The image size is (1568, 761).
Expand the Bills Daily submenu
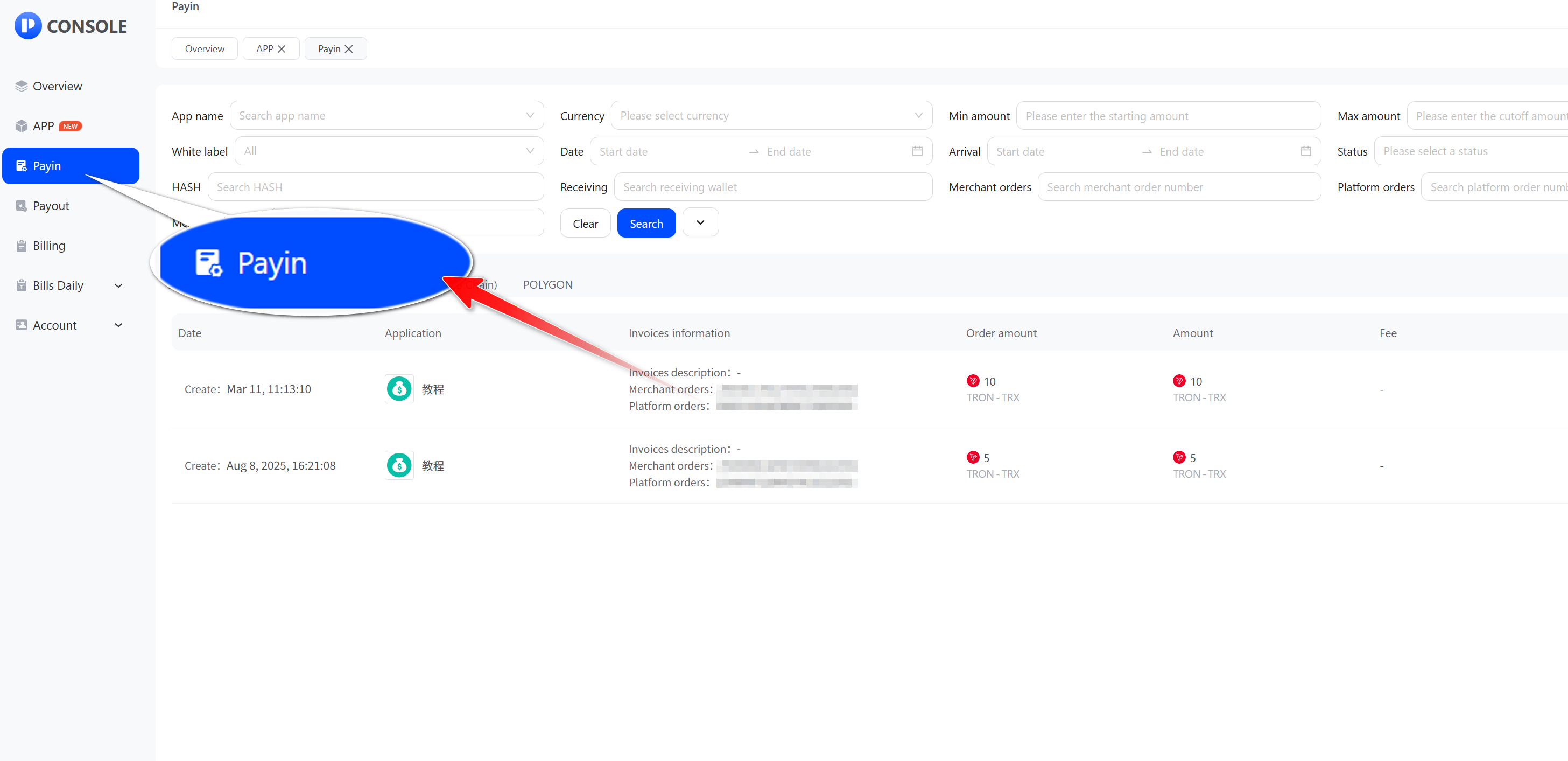pyautogui.click(x=118, y=285)
